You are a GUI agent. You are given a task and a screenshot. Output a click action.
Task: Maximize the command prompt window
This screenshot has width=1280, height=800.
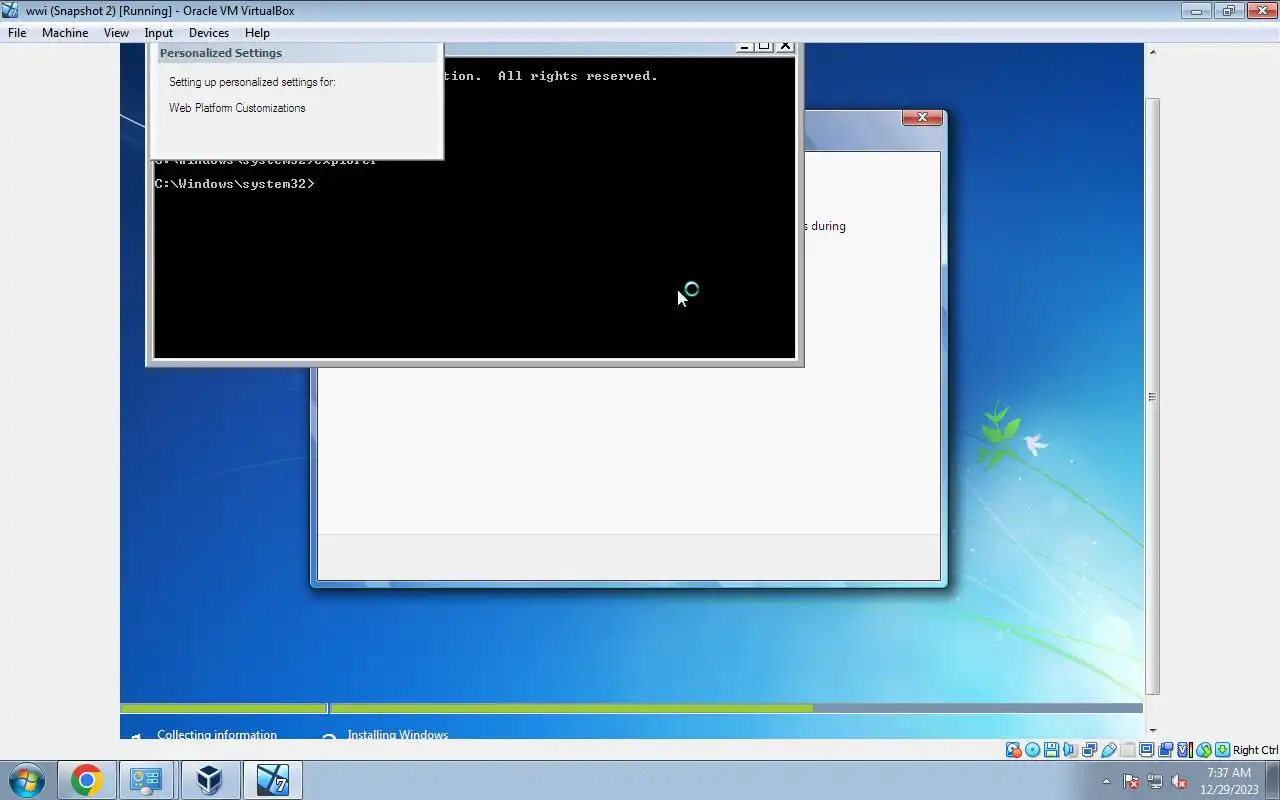764,46
